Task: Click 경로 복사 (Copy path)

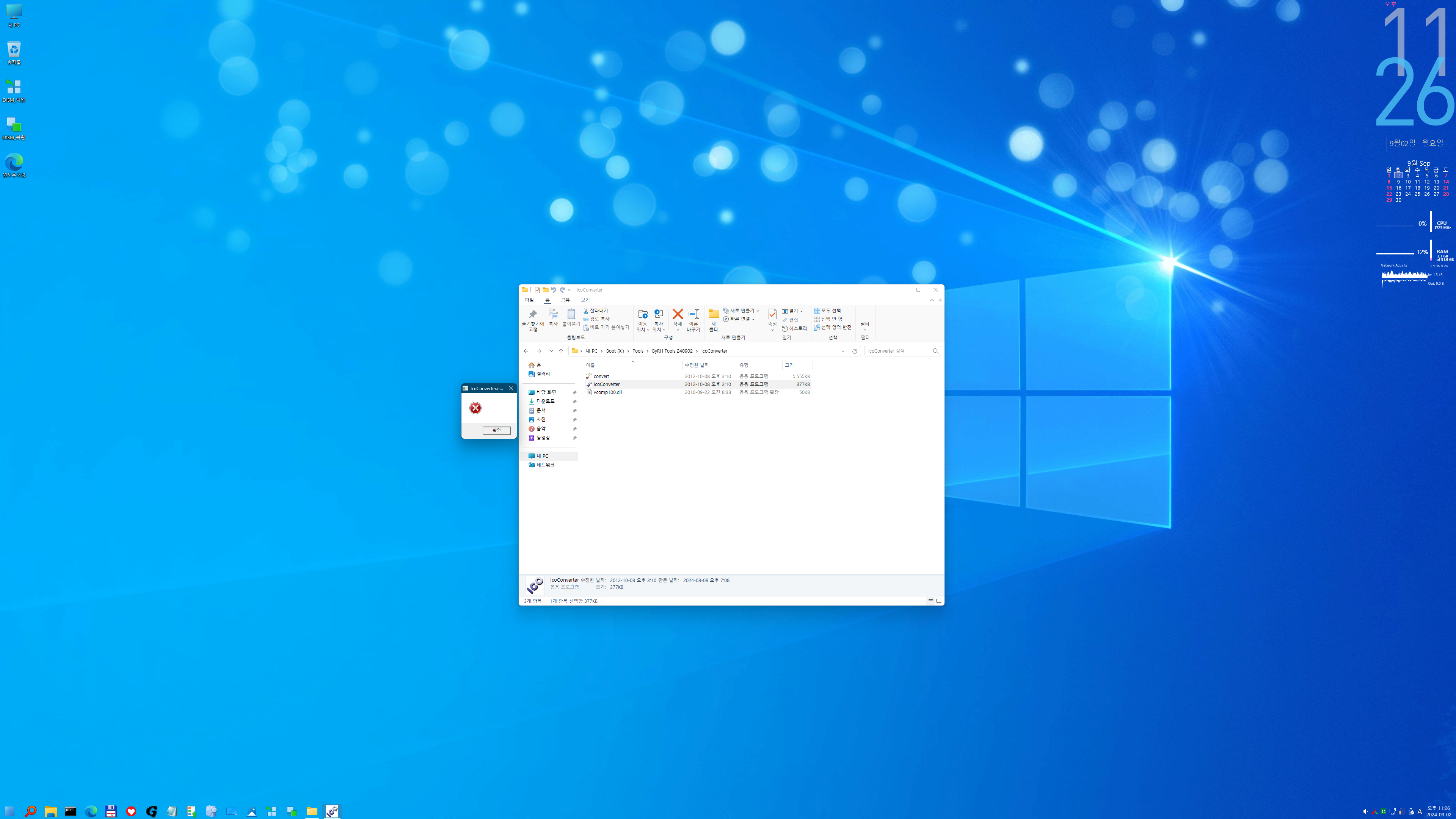Action: coord(596,319)
